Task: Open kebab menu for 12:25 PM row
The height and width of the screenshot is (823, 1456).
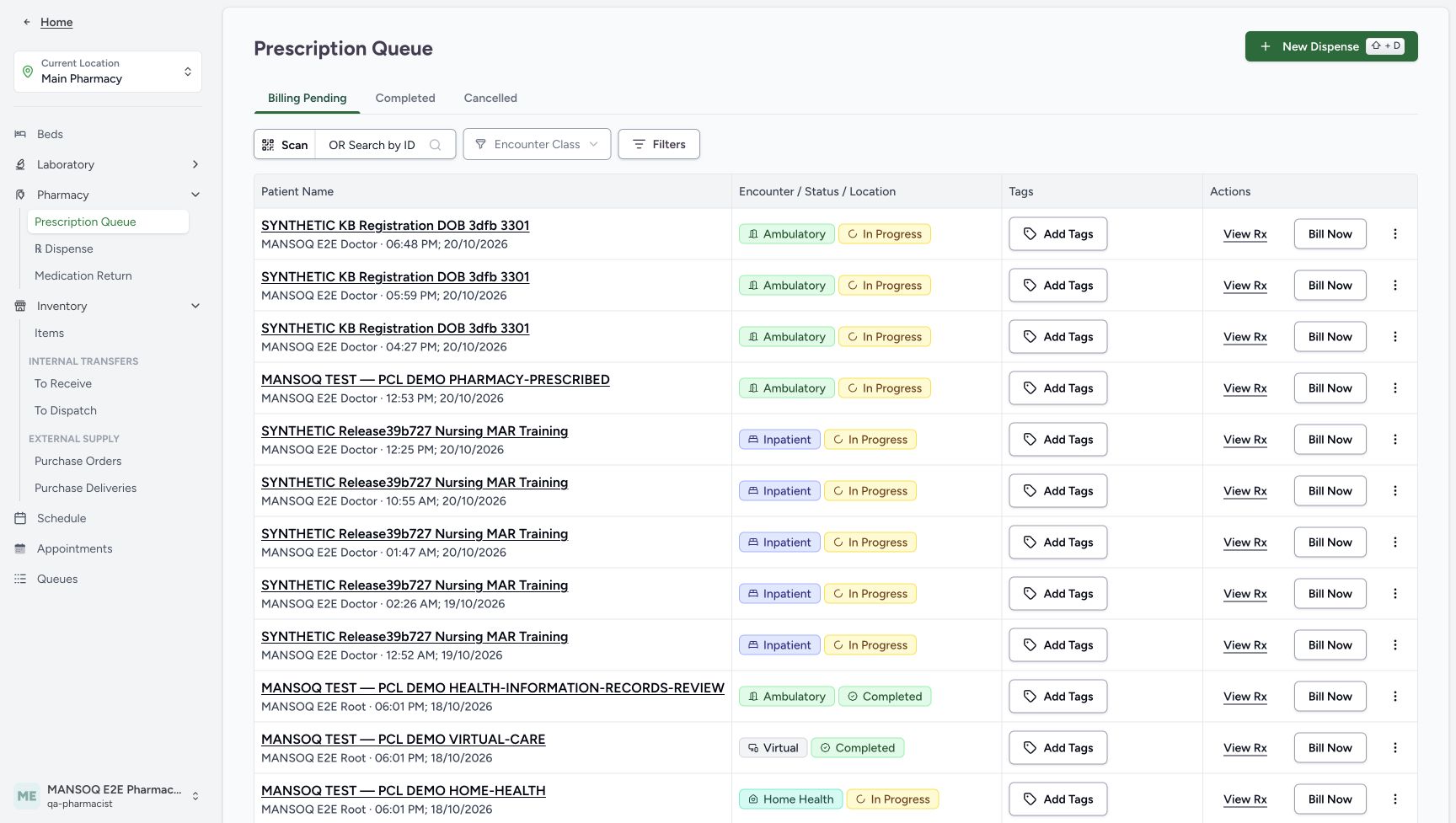Action: pos(1395,440)
